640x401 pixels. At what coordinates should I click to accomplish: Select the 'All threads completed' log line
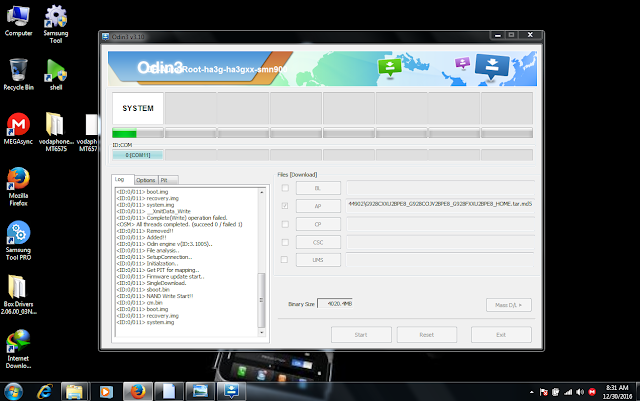(x=180, y=224)
